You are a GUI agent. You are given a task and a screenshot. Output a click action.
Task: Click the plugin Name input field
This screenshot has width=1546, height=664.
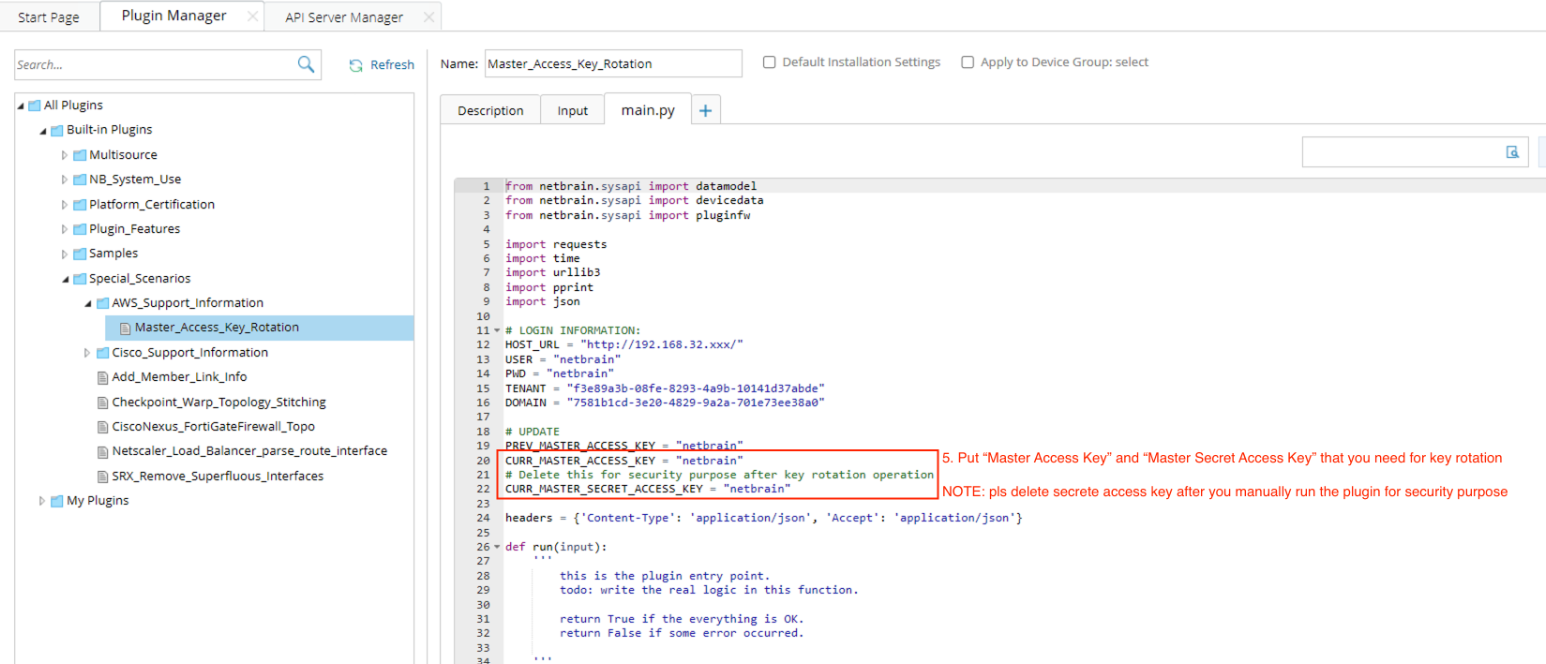pos(613,64)
